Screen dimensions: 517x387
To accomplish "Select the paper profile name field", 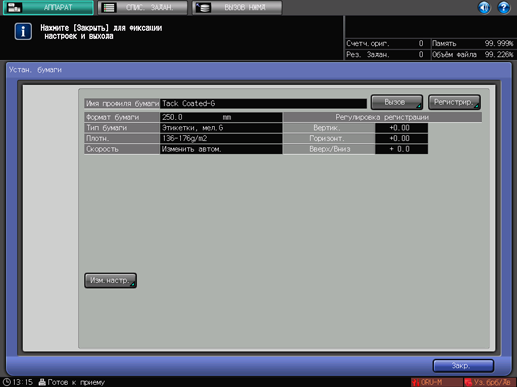I will click(263, 104).
